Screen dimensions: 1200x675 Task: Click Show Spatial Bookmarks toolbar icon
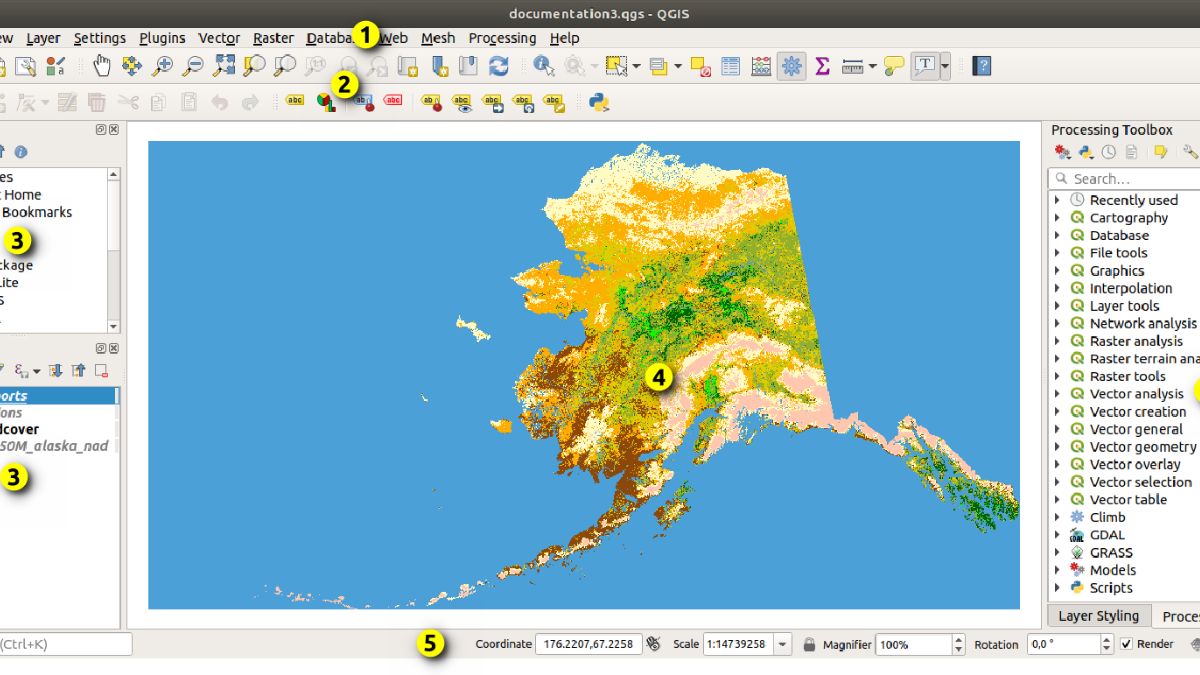468,66
